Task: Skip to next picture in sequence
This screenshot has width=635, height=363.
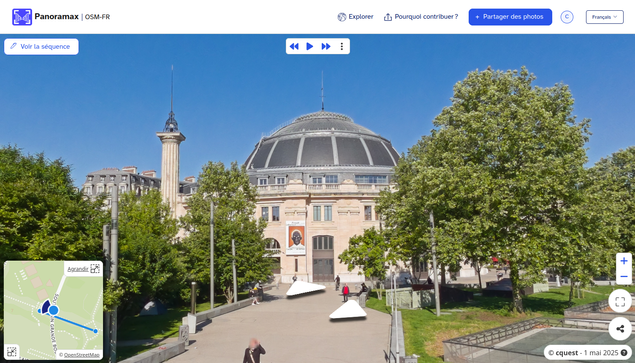Action: (326, 47)
